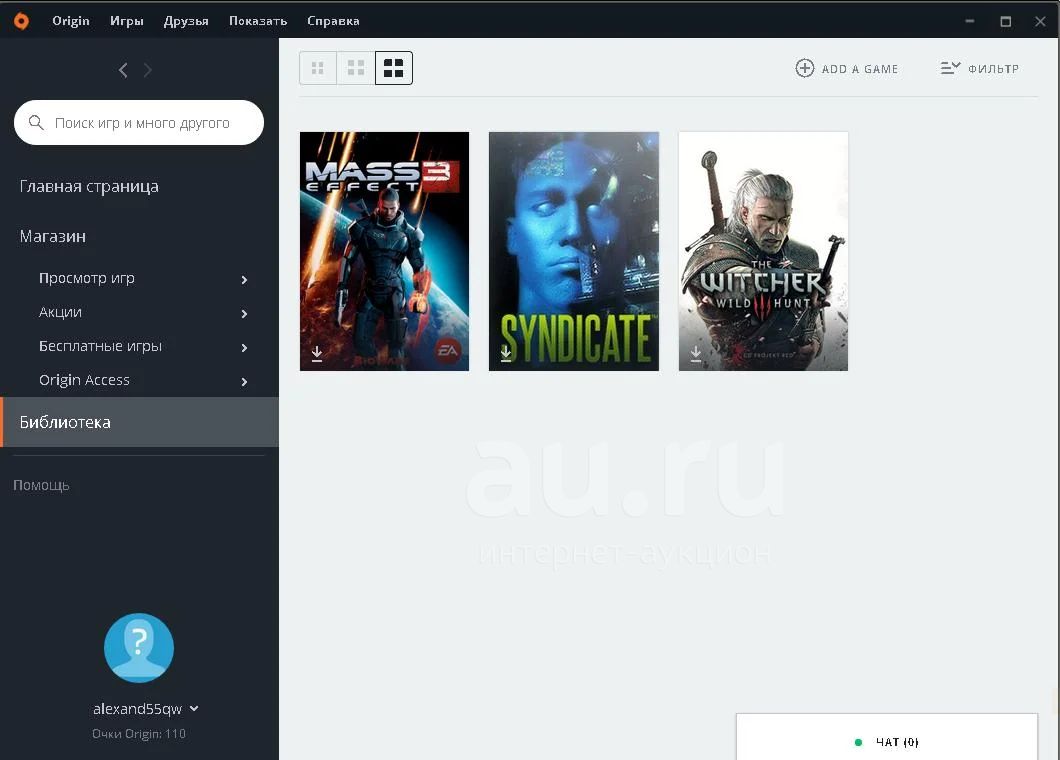Expand Просмотр игр submenu arrow

coord(244,280)
